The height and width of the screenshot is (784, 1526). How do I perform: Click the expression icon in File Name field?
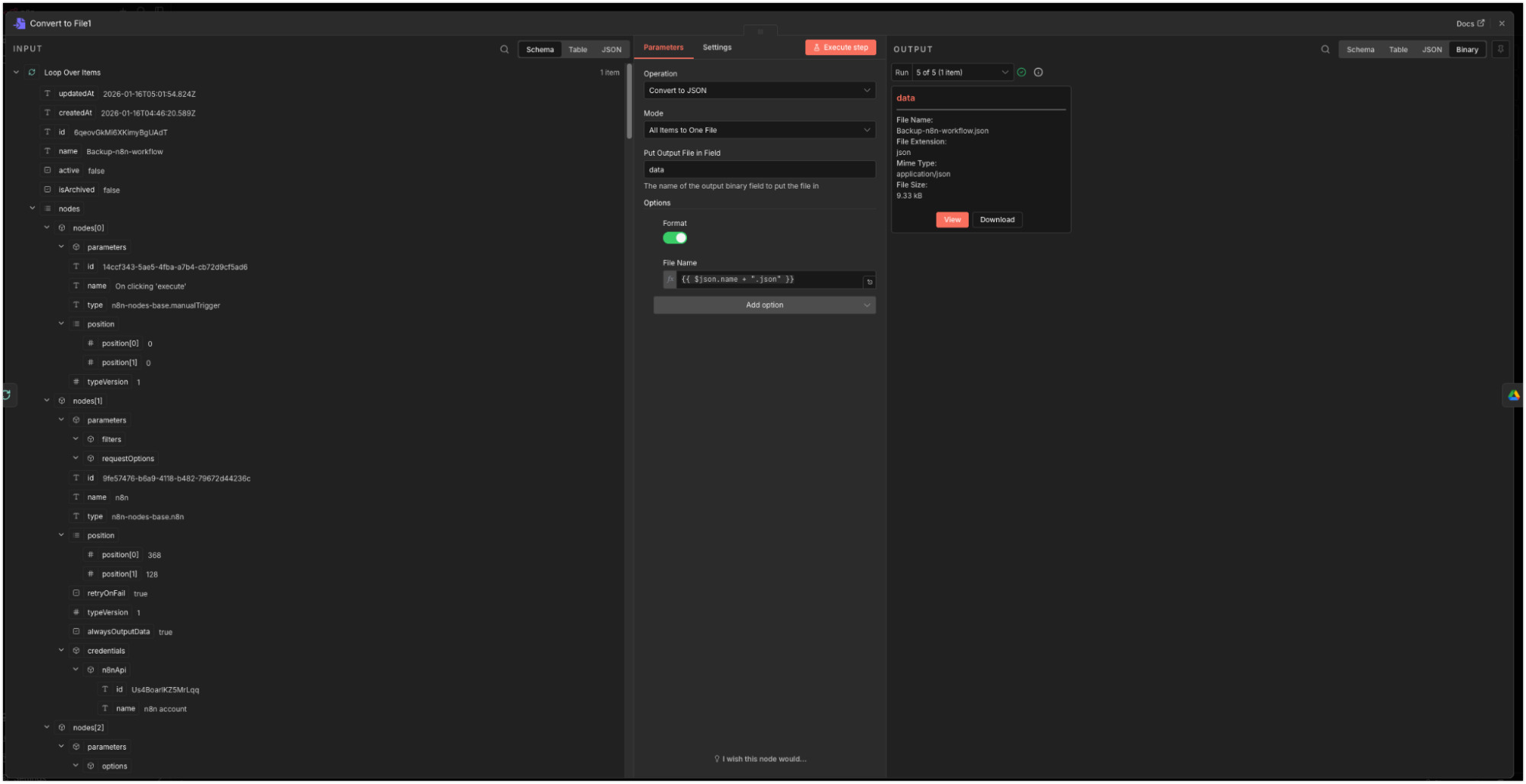click(x=669, y=280)
